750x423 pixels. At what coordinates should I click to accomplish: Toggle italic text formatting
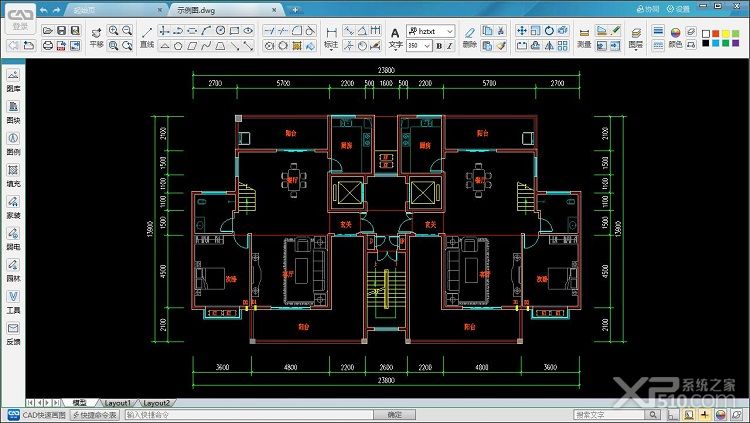click(449, 46)
